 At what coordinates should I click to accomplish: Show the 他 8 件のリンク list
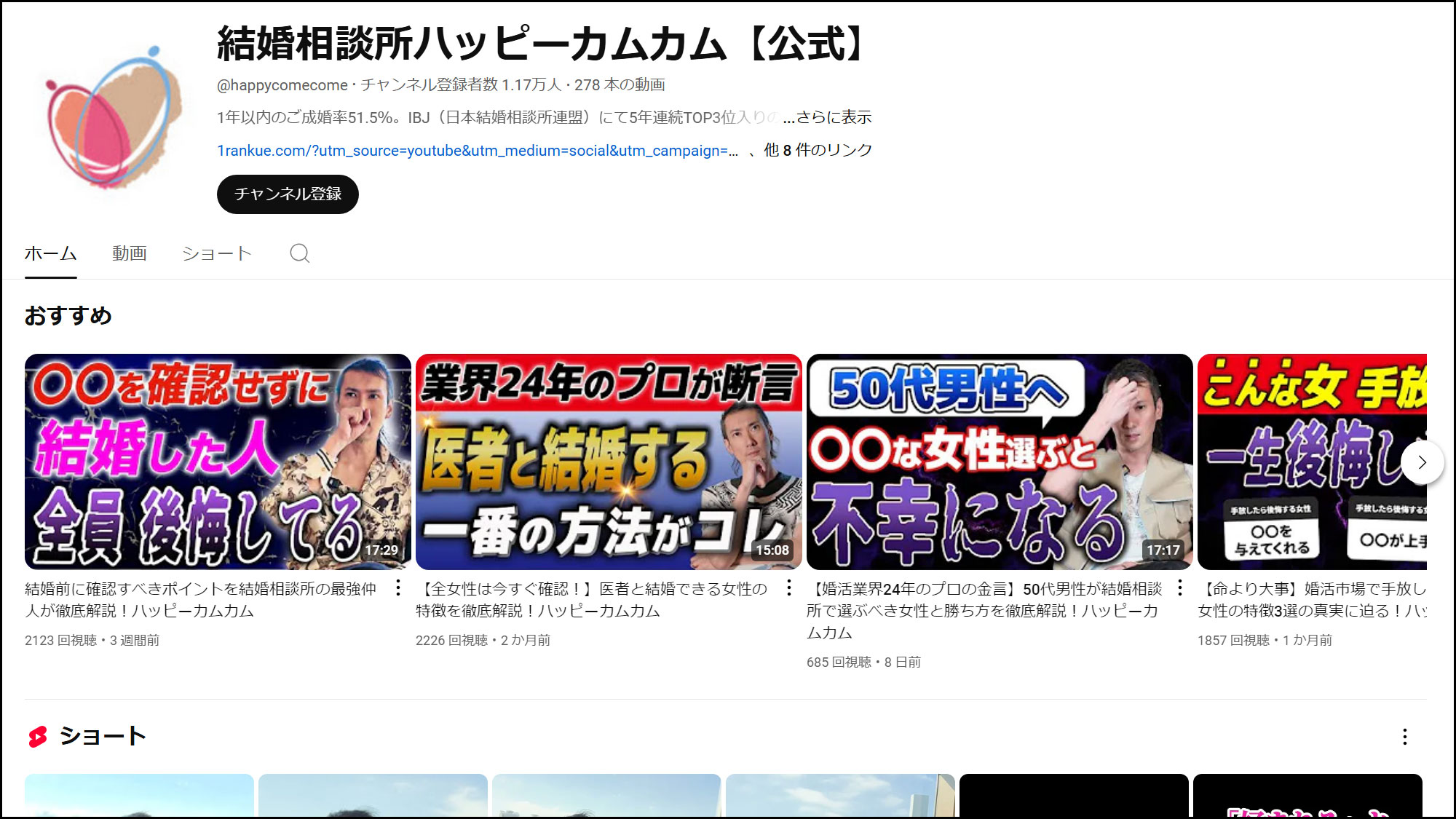pyautogui.click(x=818, y=151)
